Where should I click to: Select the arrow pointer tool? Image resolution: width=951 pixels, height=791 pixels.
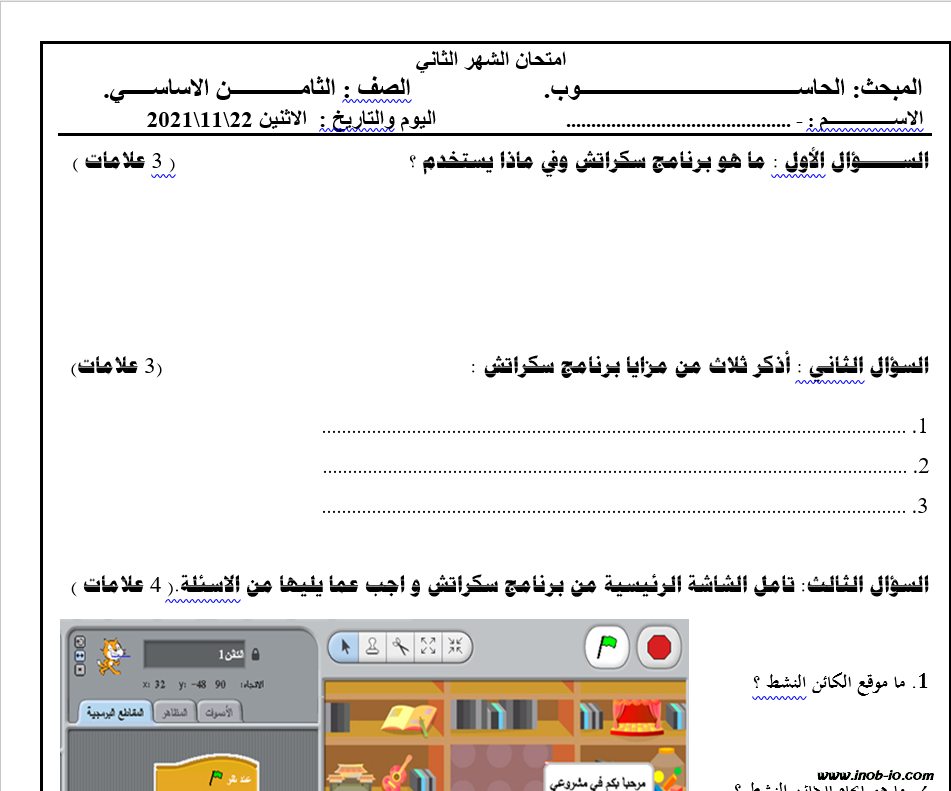pos(346,646)
